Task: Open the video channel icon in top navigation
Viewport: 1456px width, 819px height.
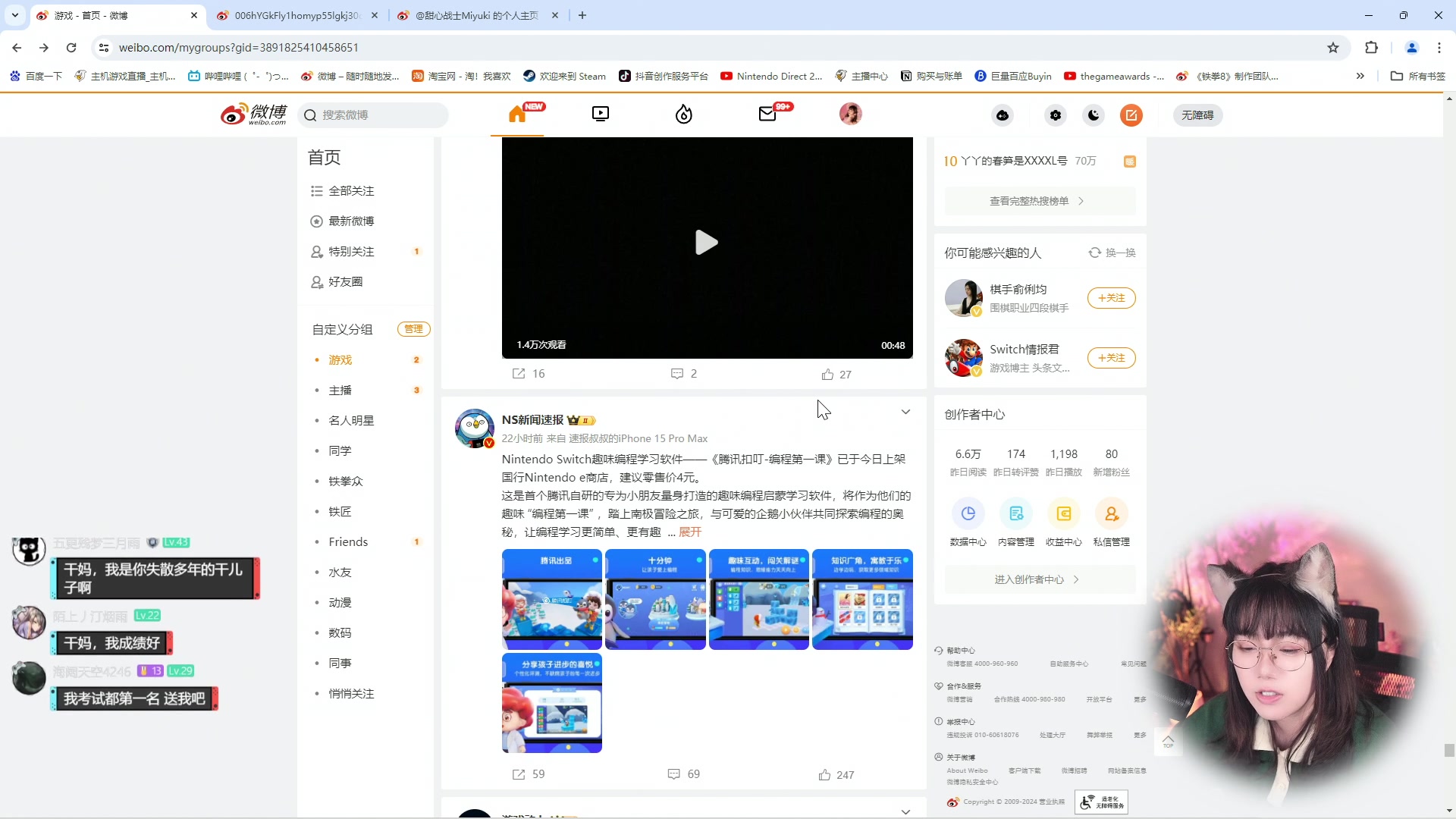Action: (x=600, y=114)
